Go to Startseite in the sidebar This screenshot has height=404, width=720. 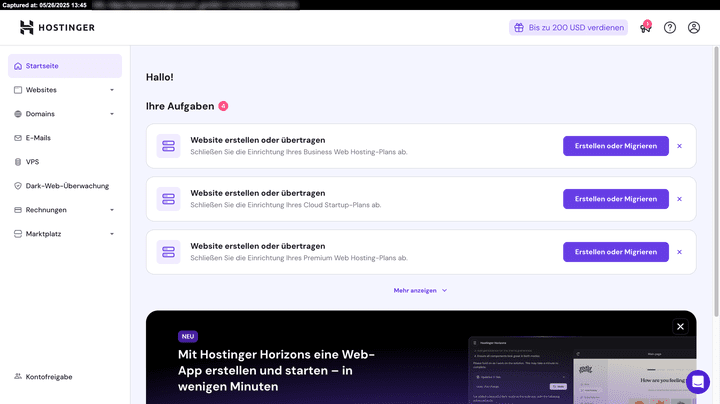coord(65,66)
